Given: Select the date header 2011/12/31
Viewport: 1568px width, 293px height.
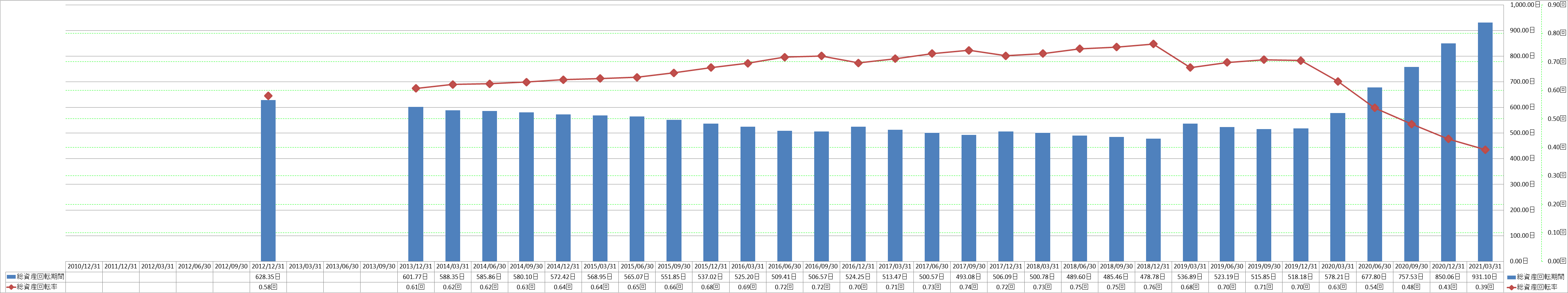Looking at the screenshot, I should [x=120, y=266].
